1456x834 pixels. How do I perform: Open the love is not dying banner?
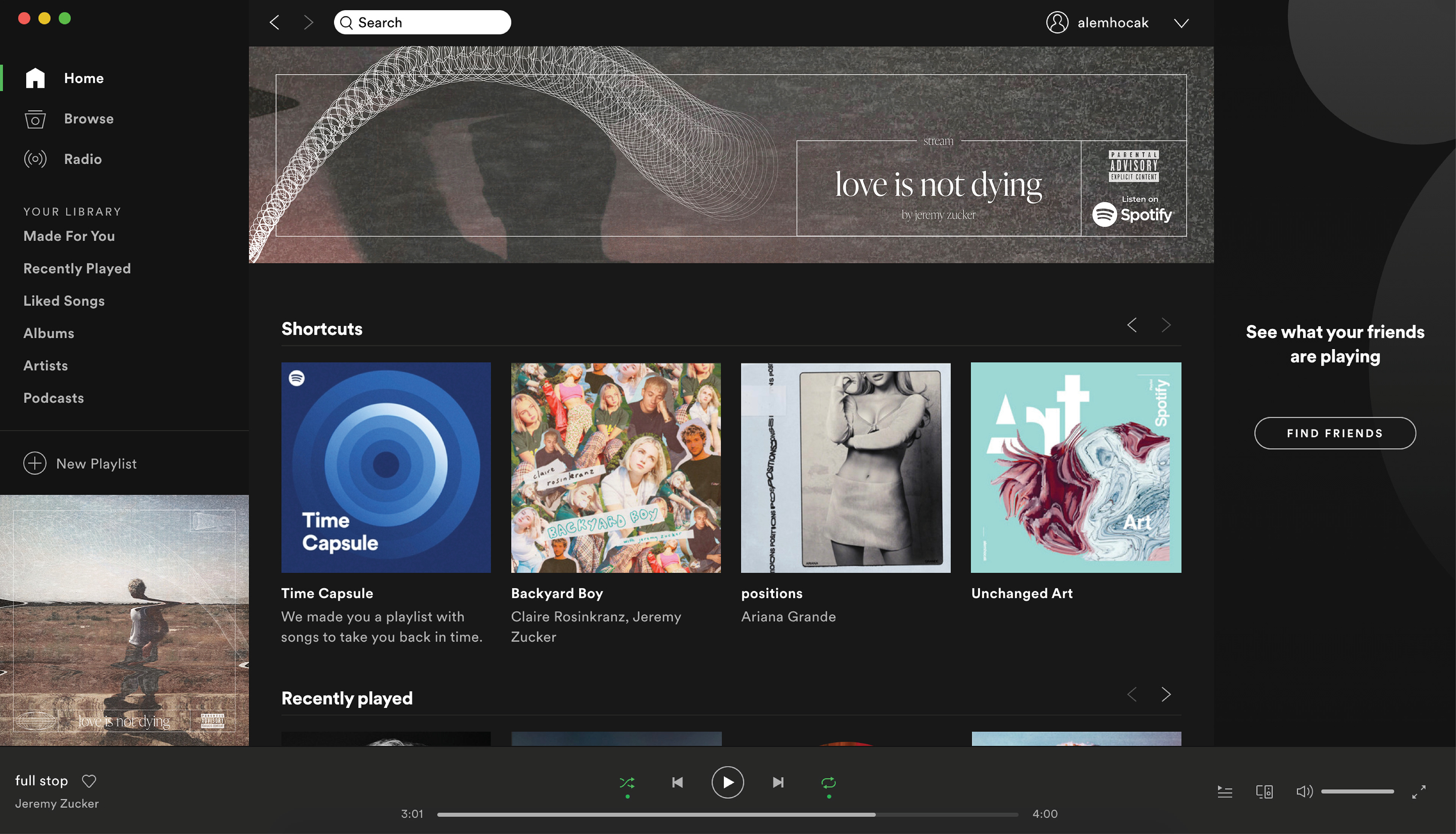(731, 155)
